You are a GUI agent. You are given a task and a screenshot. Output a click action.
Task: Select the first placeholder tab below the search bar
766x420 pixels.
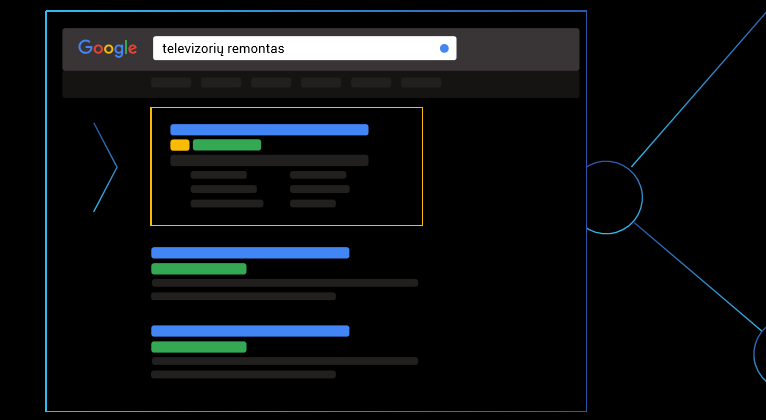click(171, 83)
